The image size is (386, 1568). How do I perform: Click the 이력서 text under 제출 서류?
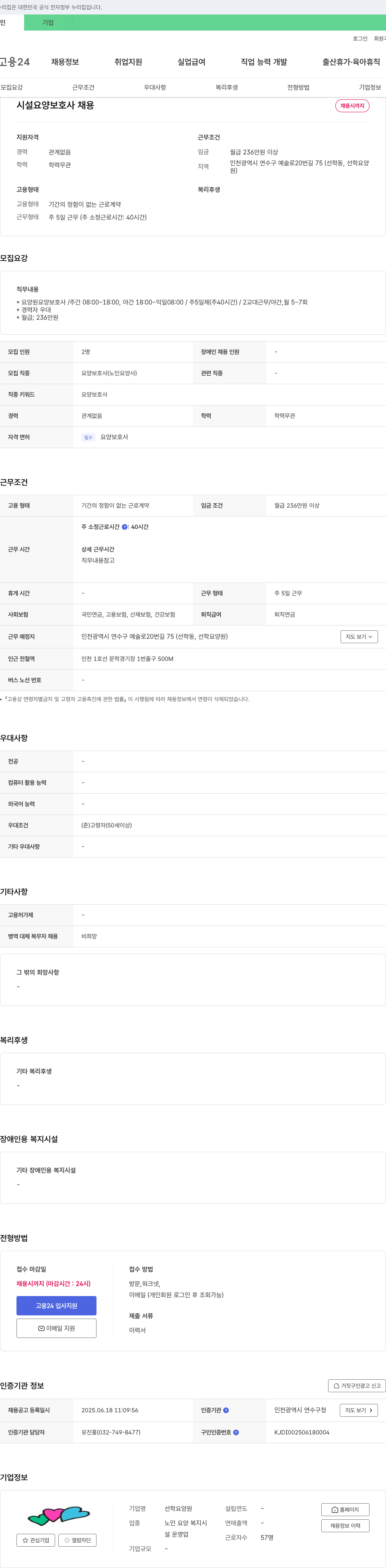138,1331
